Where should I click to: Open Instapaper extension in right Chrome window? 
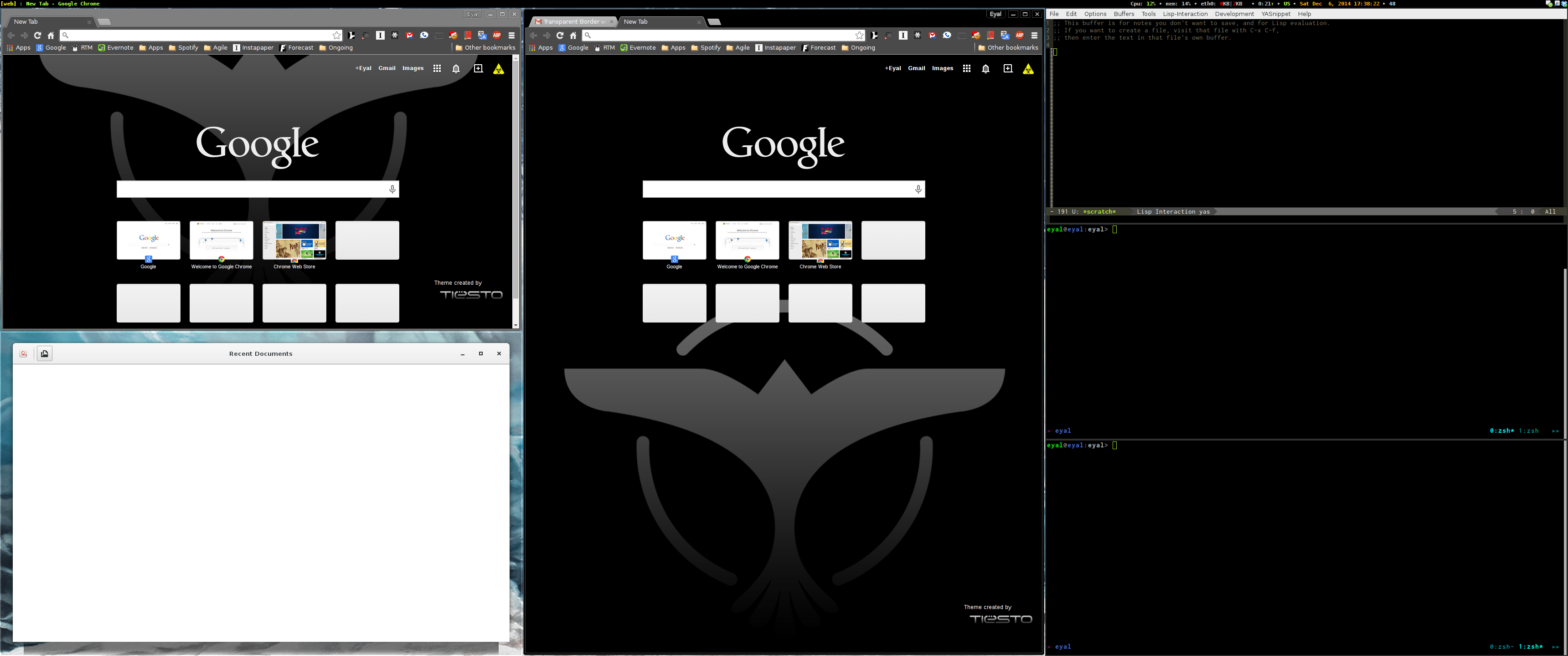tap(903, 35)
